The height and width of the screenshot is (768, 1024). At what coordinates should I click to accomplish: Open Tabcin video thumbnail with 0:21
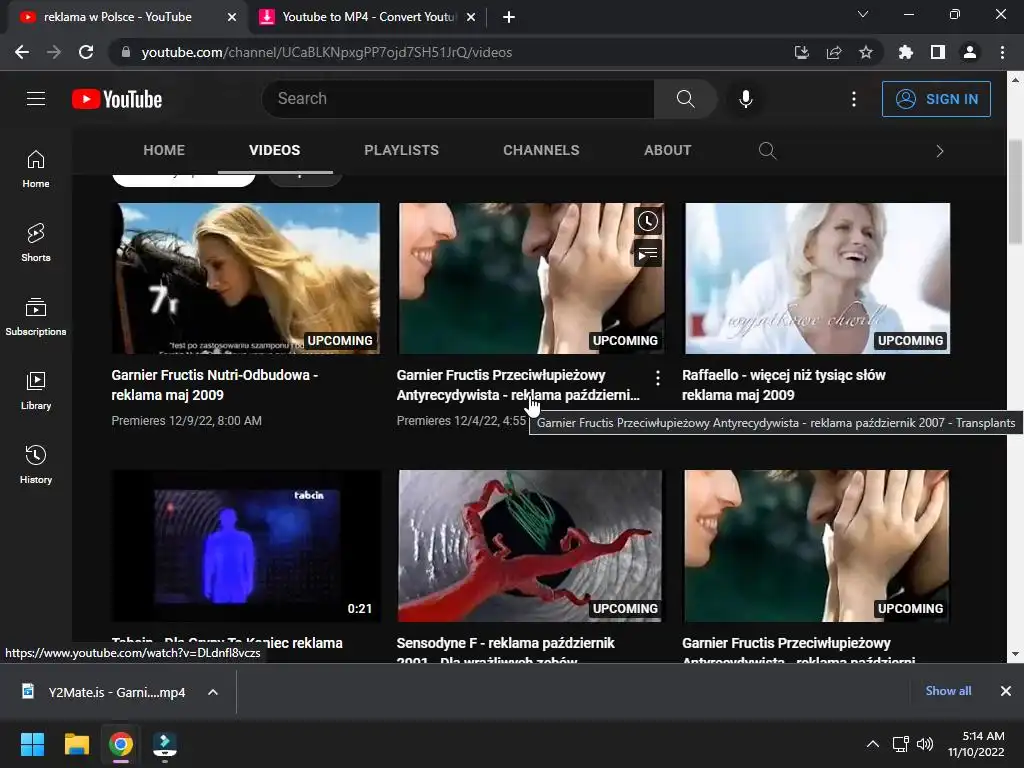click(246, 546)
